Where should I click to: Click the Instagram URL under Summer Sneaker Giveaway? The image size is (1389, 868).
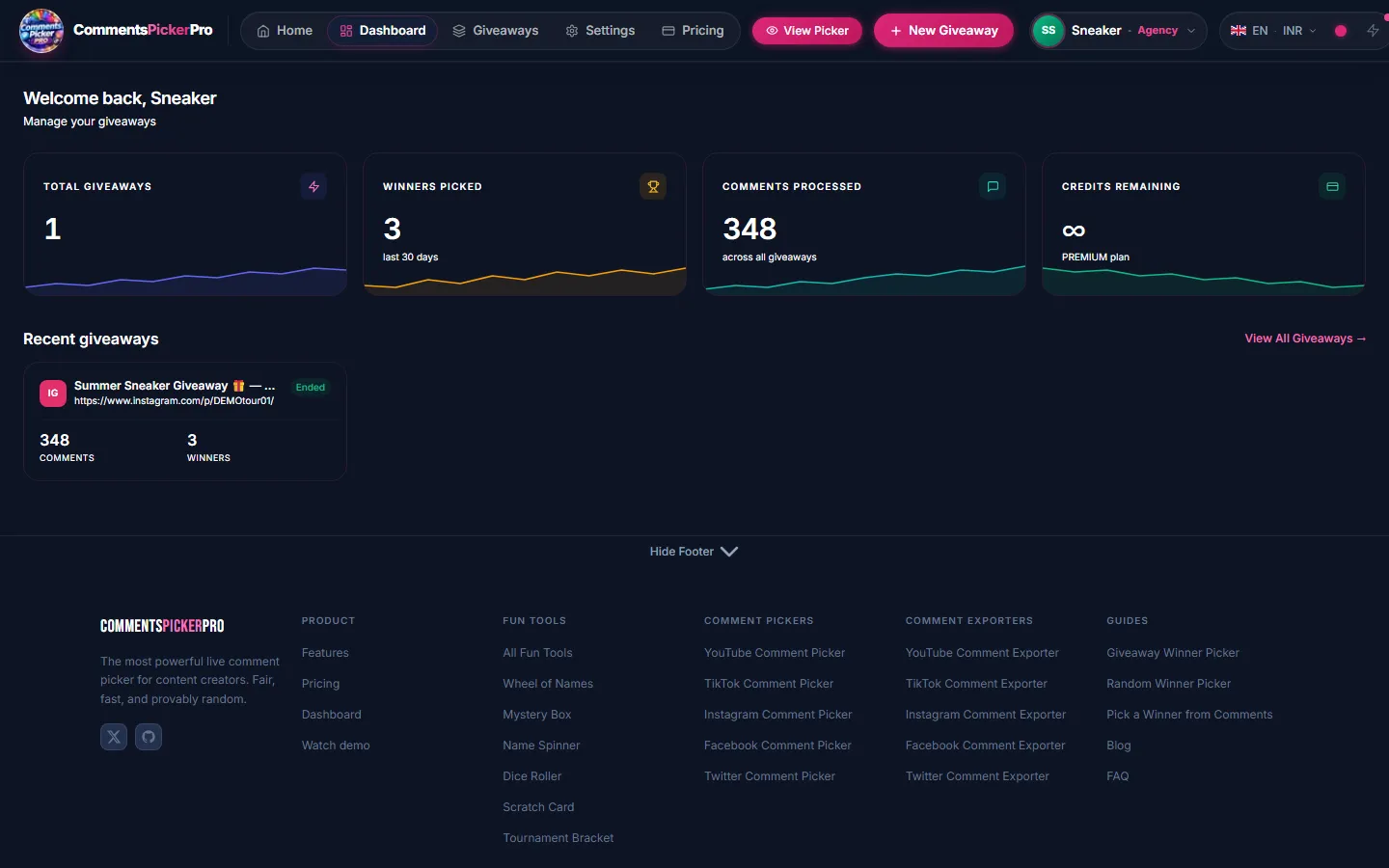pos(174,401)
